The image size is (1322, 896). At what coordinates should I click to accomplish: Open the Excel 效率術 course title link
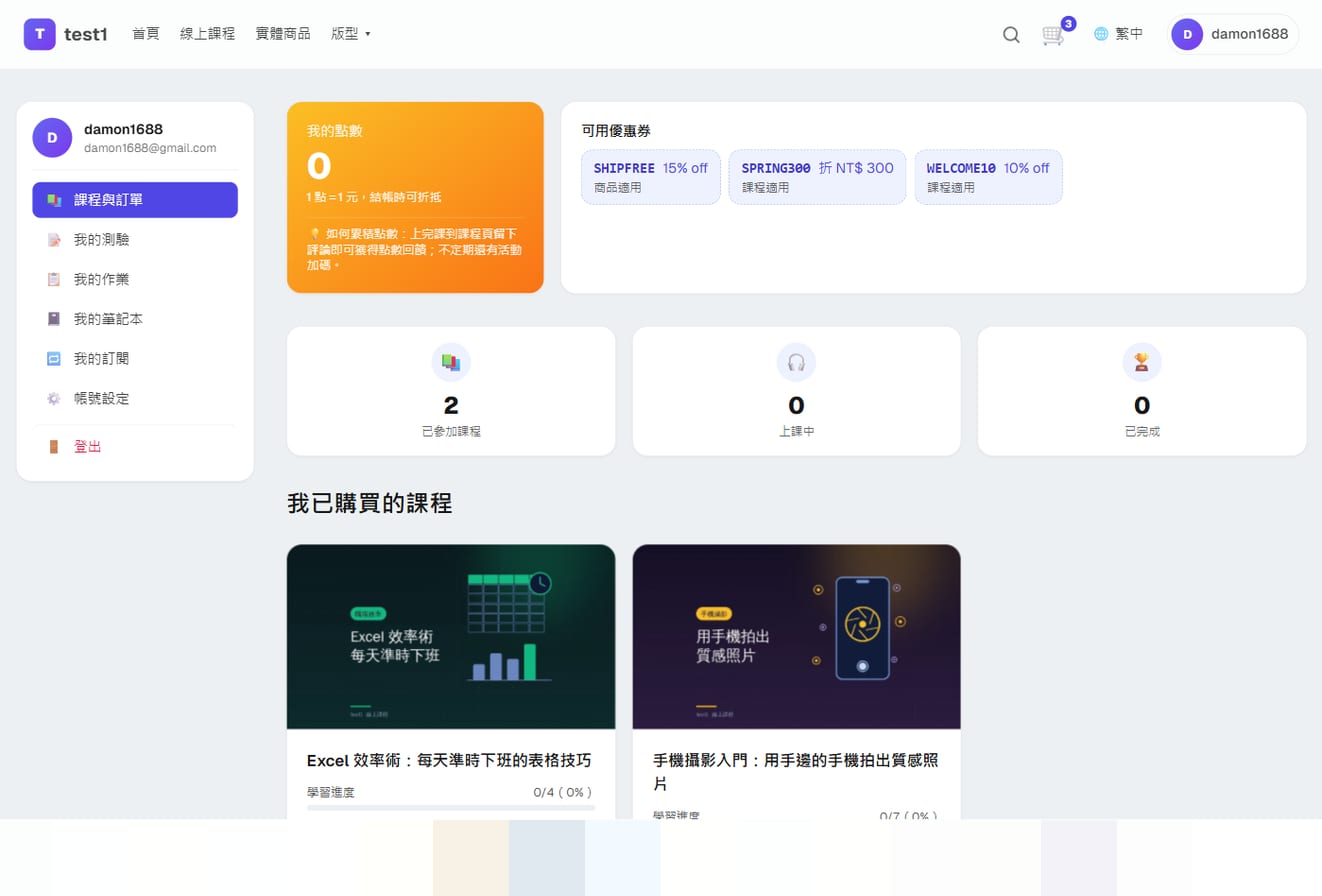[x=449, y=761]
